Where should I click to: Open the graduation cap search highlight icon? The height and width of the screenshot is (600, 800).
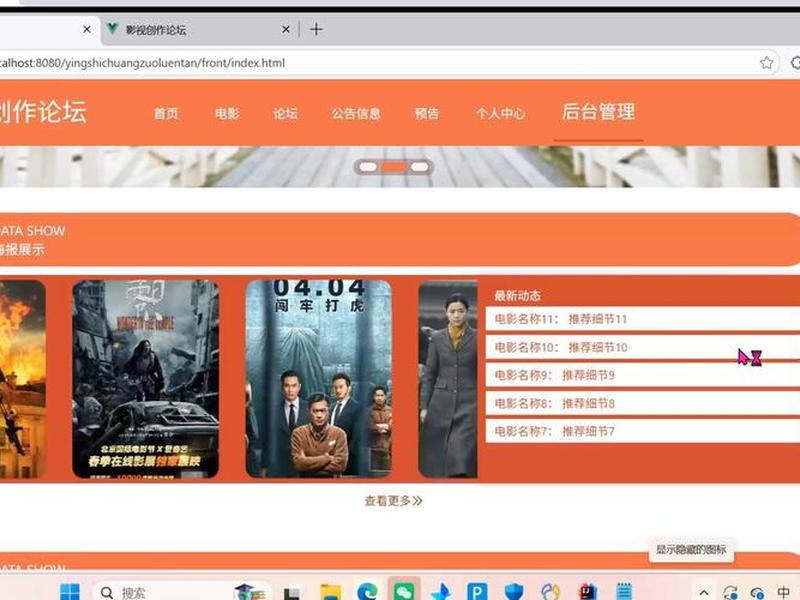(x=250, y=592)
